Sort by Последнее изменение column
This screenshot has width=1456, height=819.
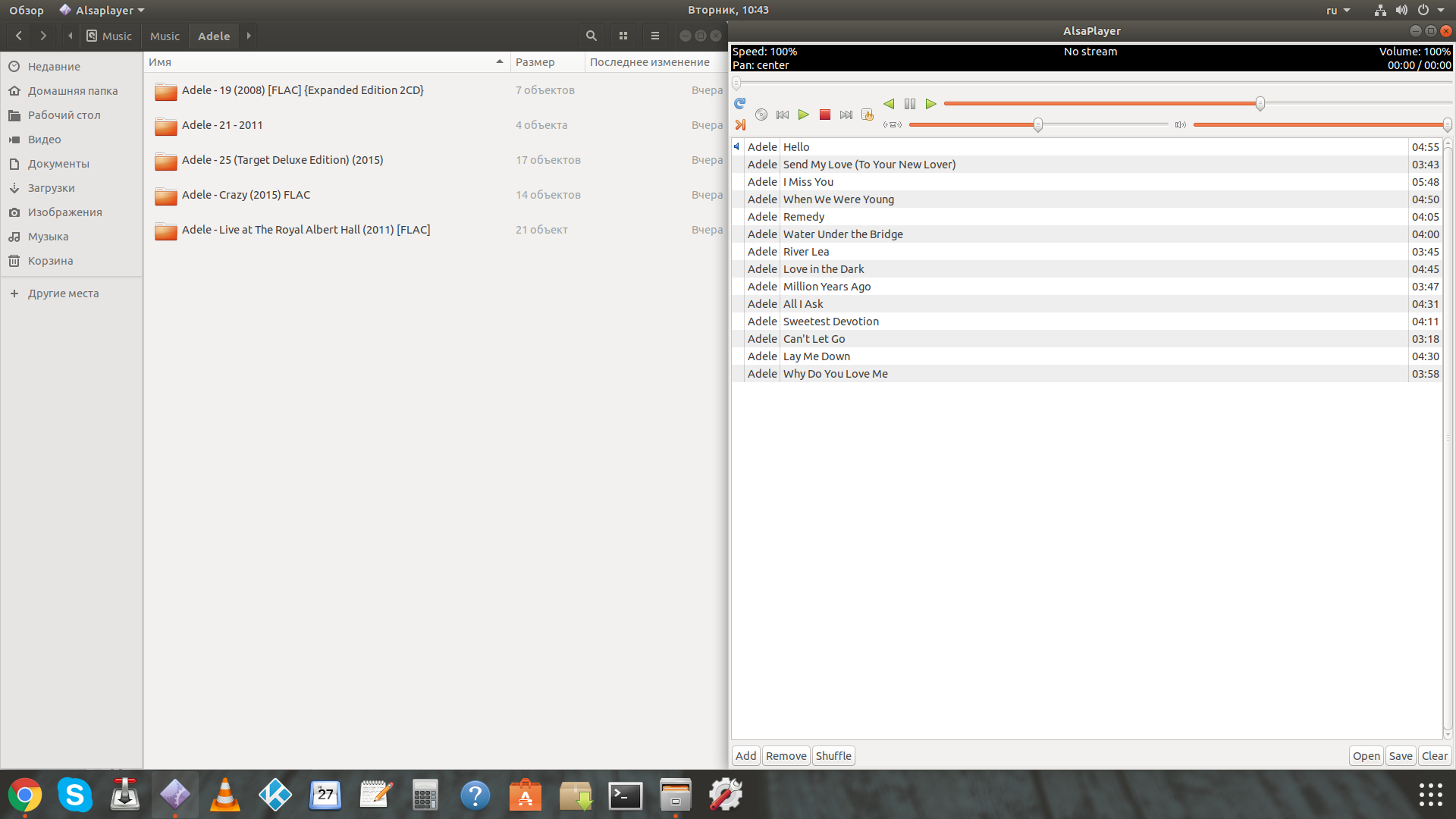point(656,62)
